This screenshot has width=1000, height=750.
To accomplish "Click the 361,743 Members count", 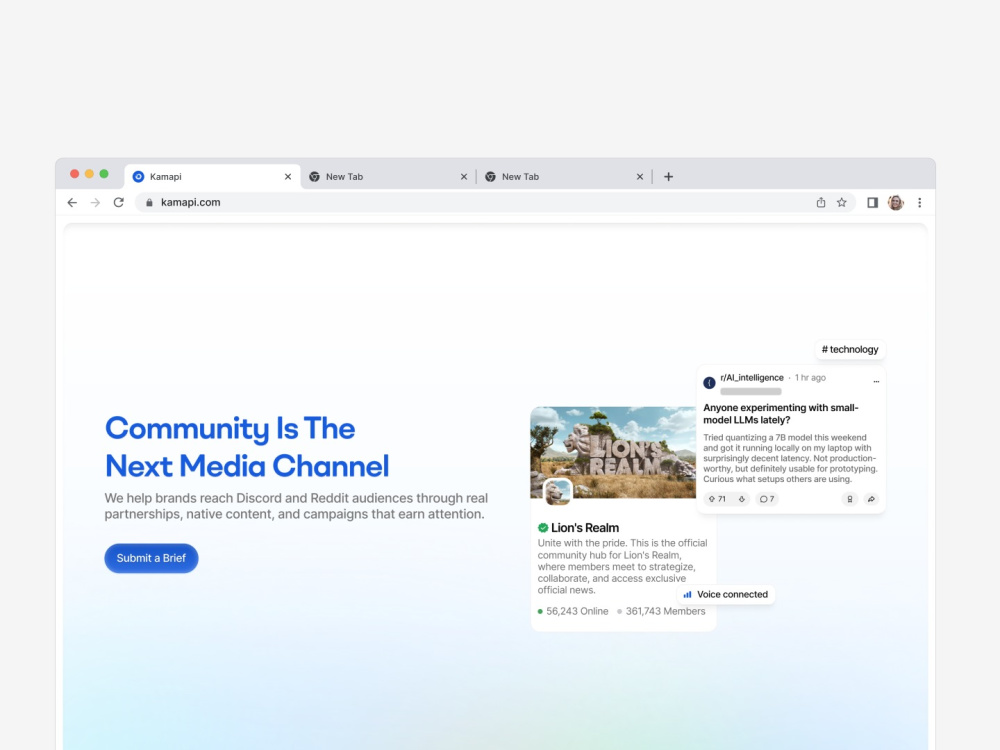I will pos(661,611).
